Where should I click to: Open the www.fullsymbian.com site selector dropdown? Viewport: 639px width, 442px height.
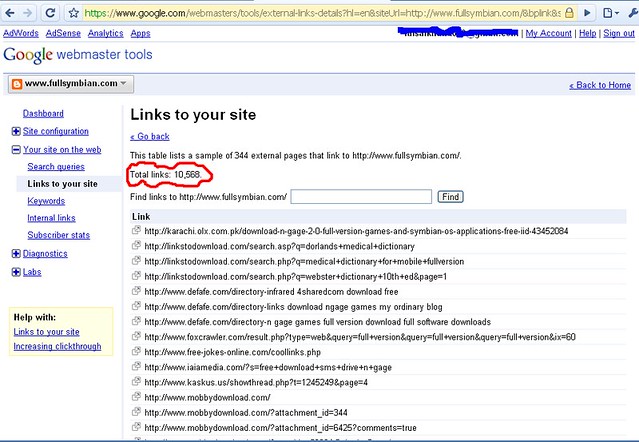point(71,84)
